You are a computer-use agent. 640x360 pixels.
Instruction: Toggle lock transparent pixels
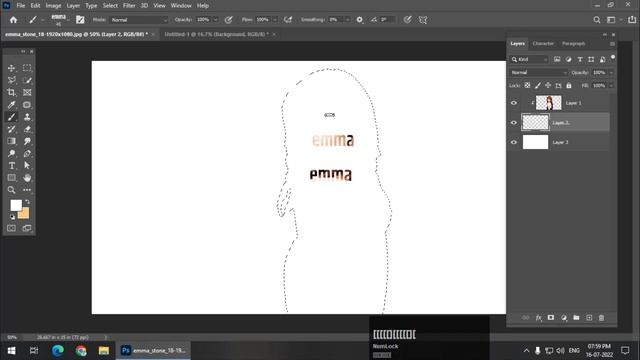pos(527,85)
